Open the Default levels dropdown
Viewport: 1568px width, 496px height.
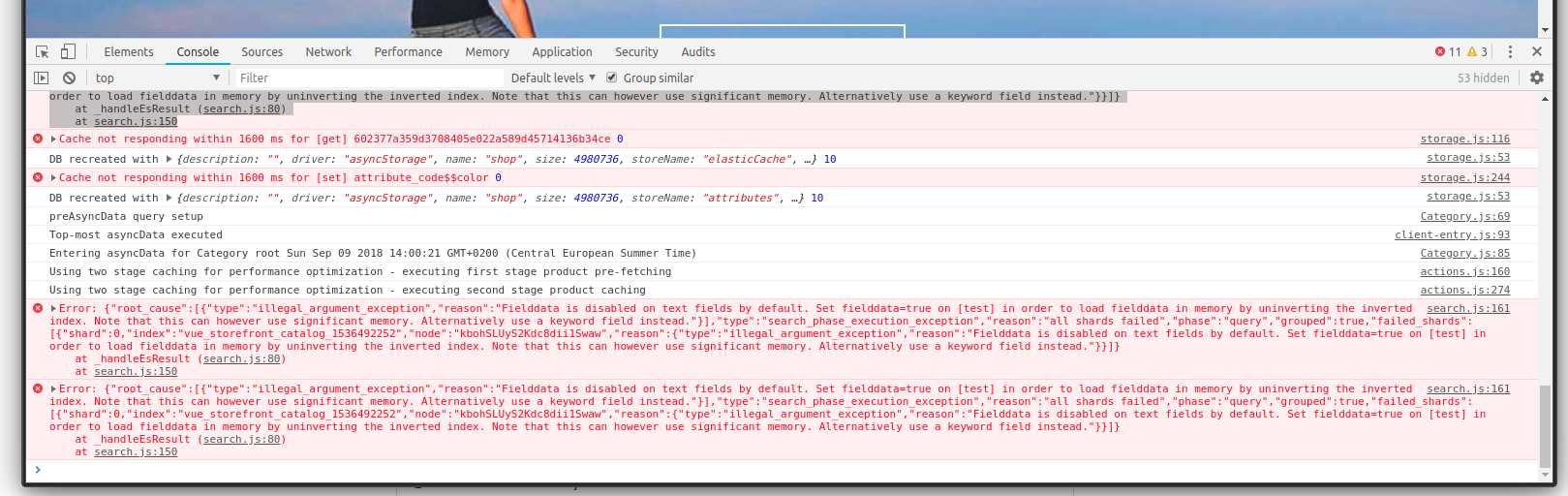click(x=553, y=77)
